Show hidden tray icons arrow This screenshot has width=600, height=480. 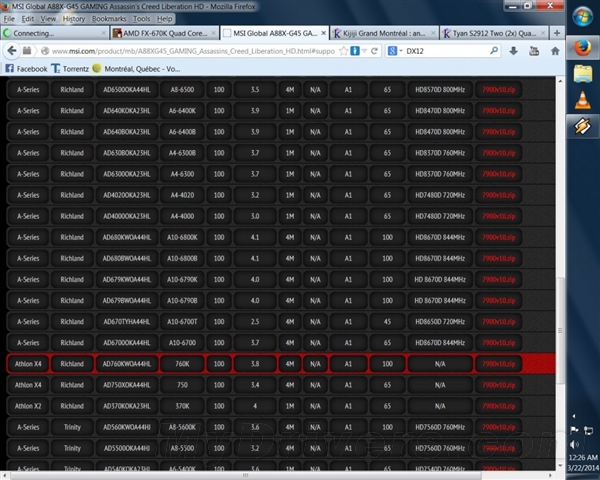[x=574, y=416]
